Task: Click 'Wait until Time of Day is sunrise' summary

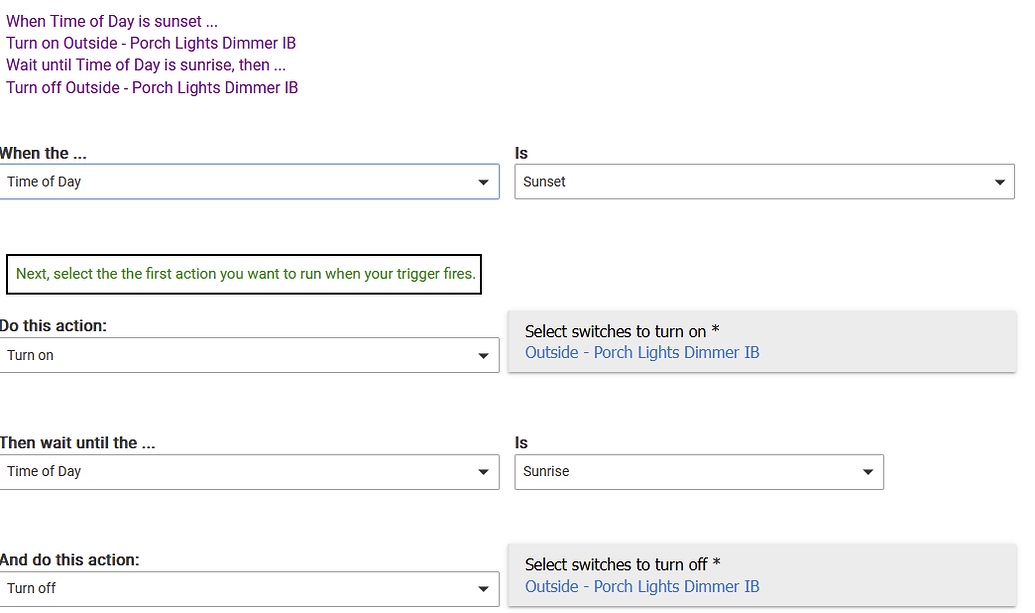Action: pos(146,65)
